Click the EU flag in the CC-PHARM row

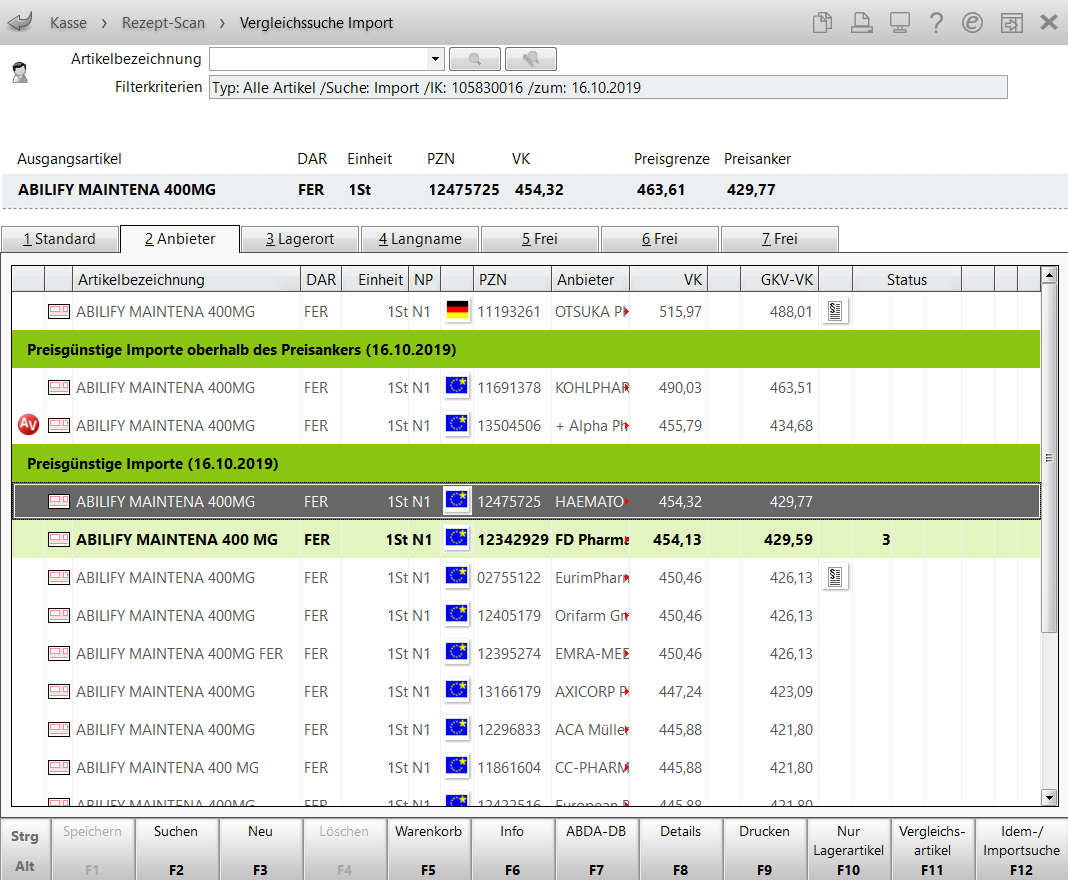click(456, 767)
